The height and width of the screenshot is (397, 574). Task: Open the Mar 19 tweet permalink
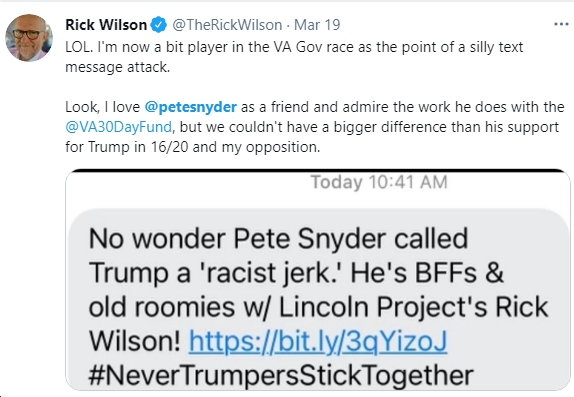(317, 25)
